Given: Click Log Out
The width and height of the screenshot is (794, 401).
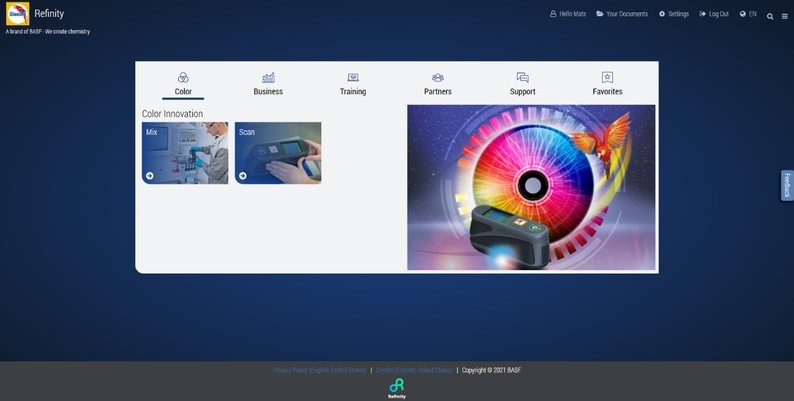Looking at the screenshot, I should tap(714, 14).
